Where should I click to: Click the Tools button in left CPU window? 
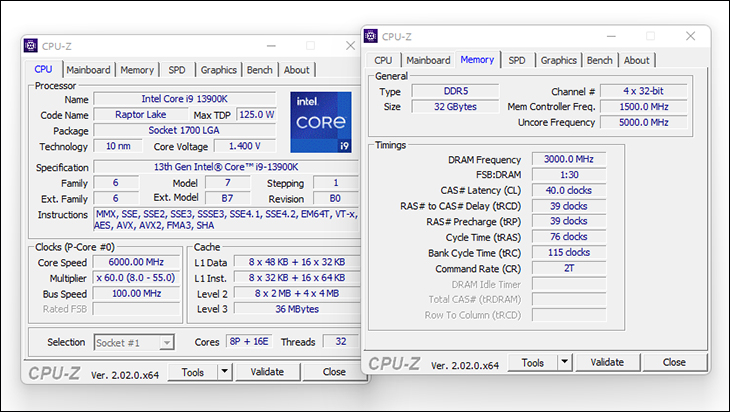193,372
